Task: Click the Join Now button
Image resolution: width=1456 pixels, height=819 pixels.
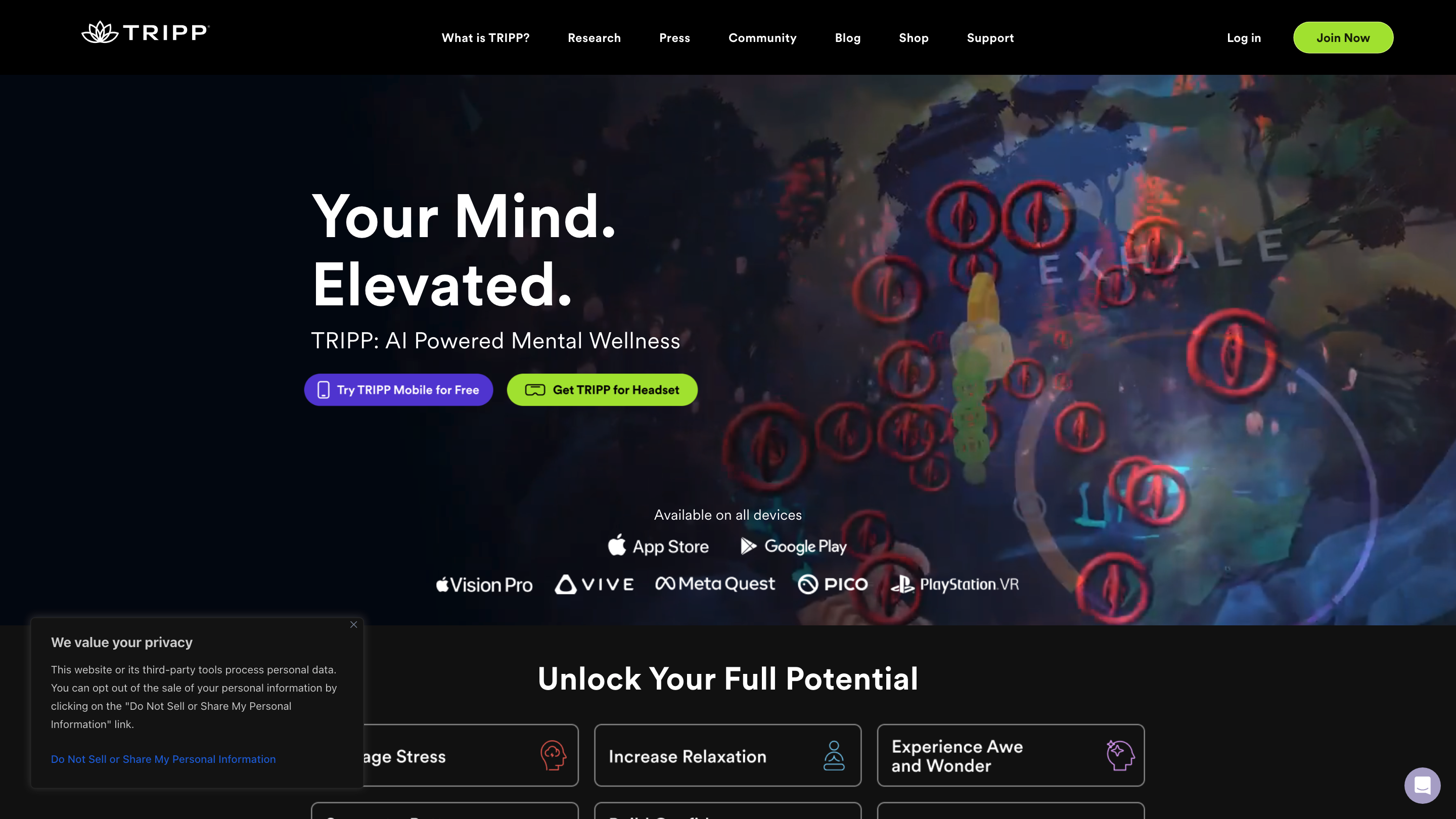Action: pyautogui.click(x=1343, y=38)
